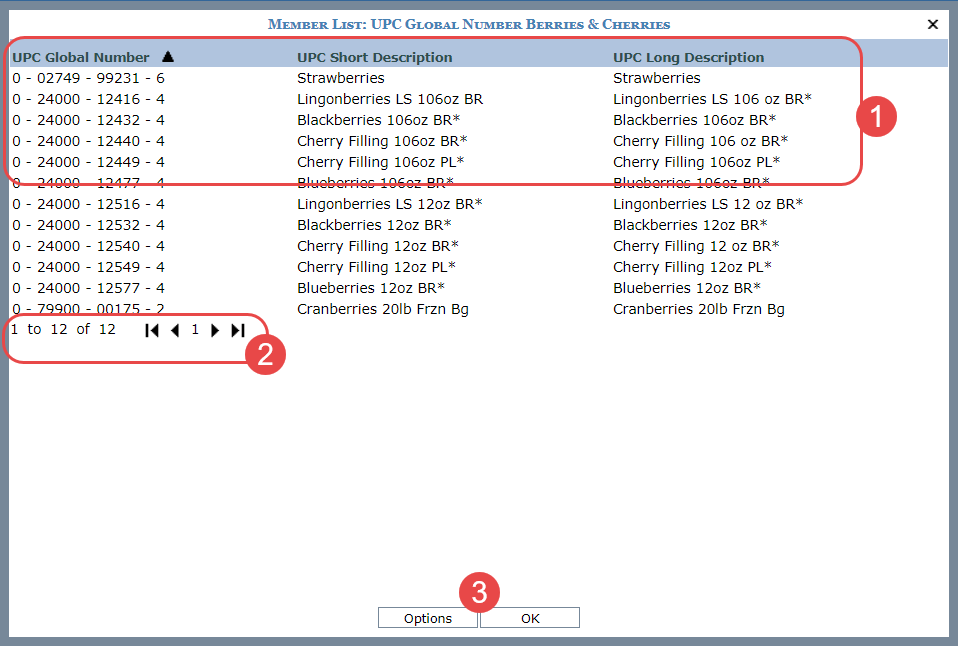Viewport: 958px width, 646px height.
Task: Click the last page navigation icon
Action: click(x=238, y=330)
